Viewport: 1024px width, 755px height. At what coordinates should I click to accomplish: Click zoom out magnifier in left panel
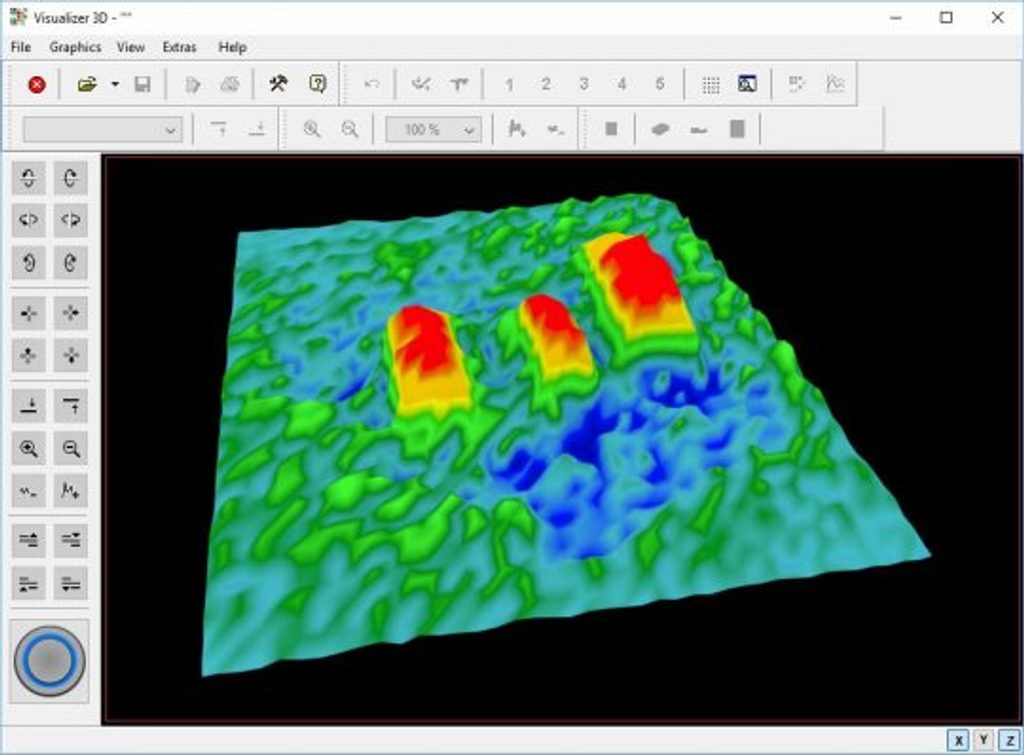tap(71, 449)
